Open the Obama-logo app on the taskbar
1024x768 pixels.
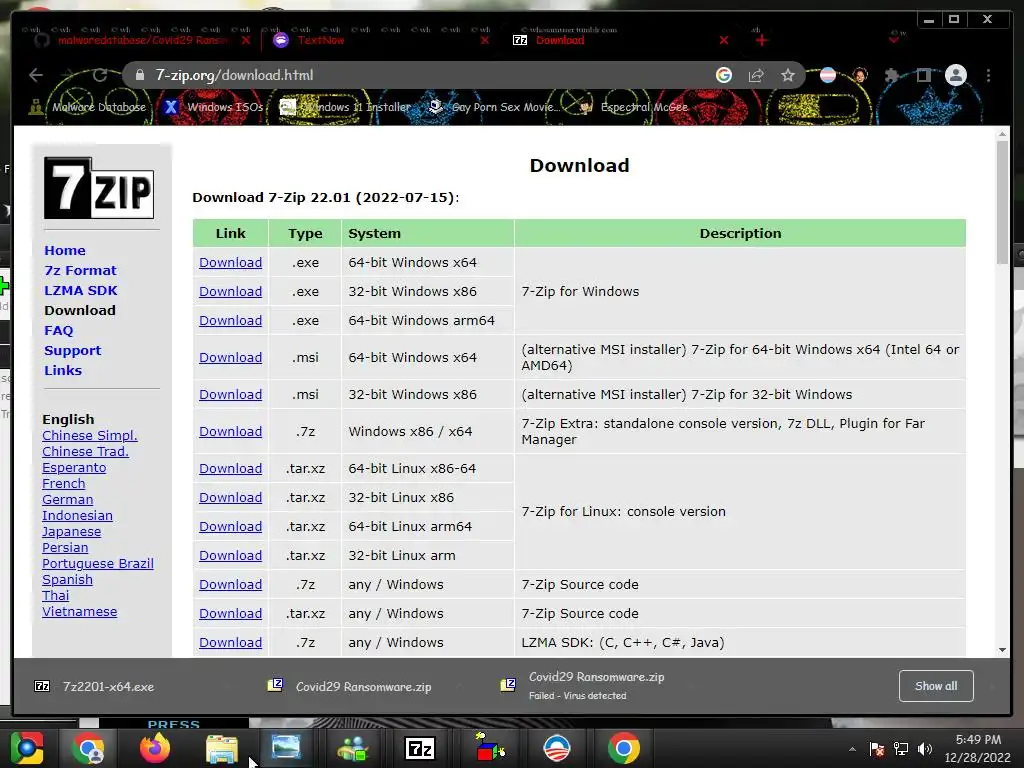coord(556,748)
